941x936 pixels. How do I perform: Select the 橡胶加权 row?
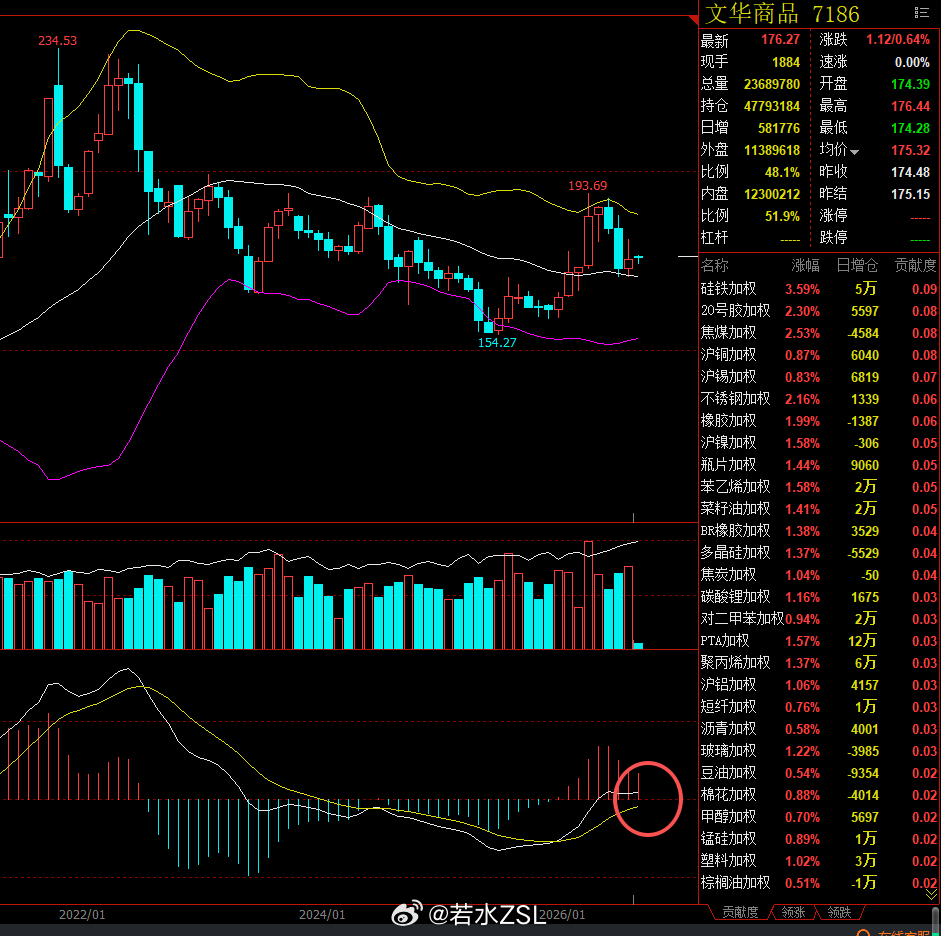(x=819, y=421)
